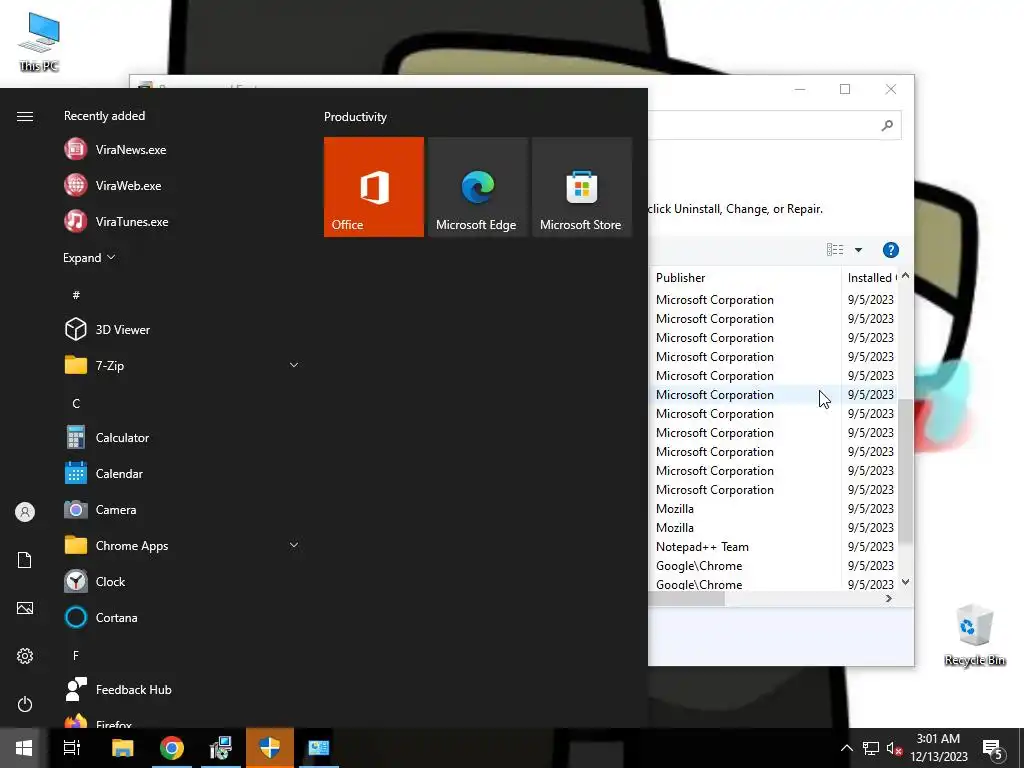Open the Power options in Start
The image size is (1024, 768).
(x=25, y=704)
